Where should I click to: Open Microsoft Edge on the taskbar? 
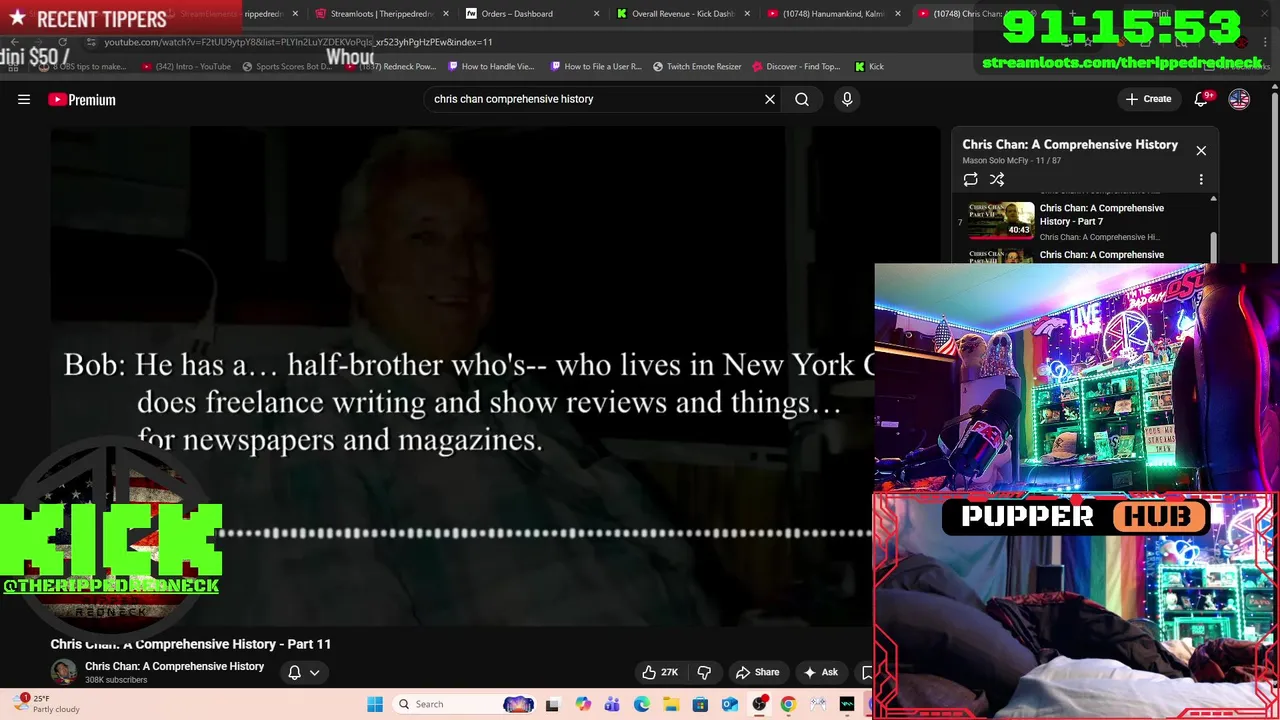point(642,705)
